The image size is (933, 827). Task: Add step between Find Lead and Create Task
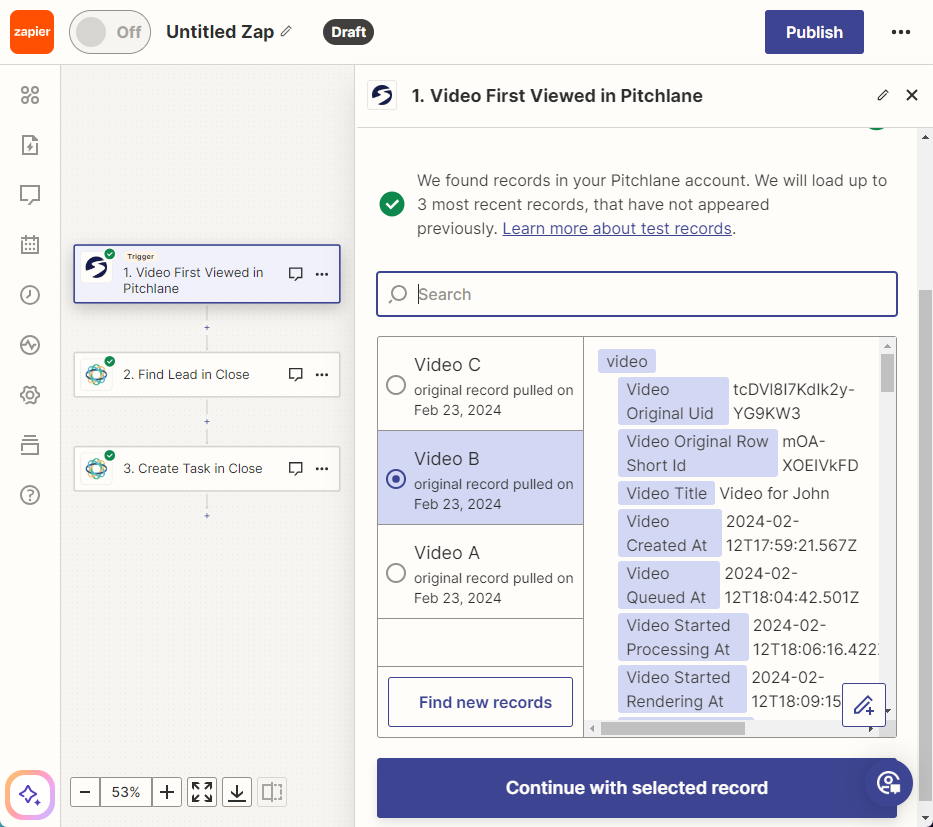pyautogui.click(x=207, y=422)
